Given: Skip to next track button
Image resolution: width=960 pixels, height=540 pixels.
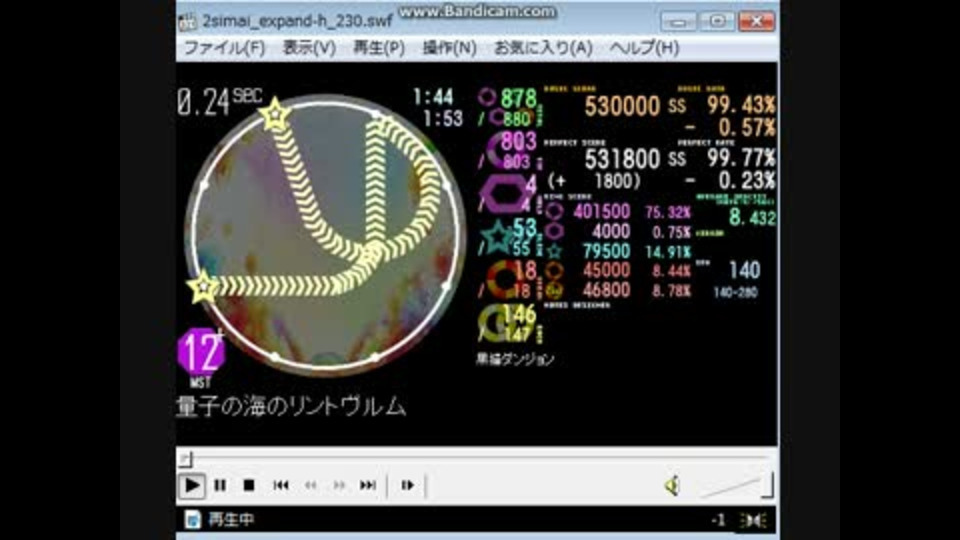Looking at the screenshot, I should pyautogui.click(x=367, y=486).
